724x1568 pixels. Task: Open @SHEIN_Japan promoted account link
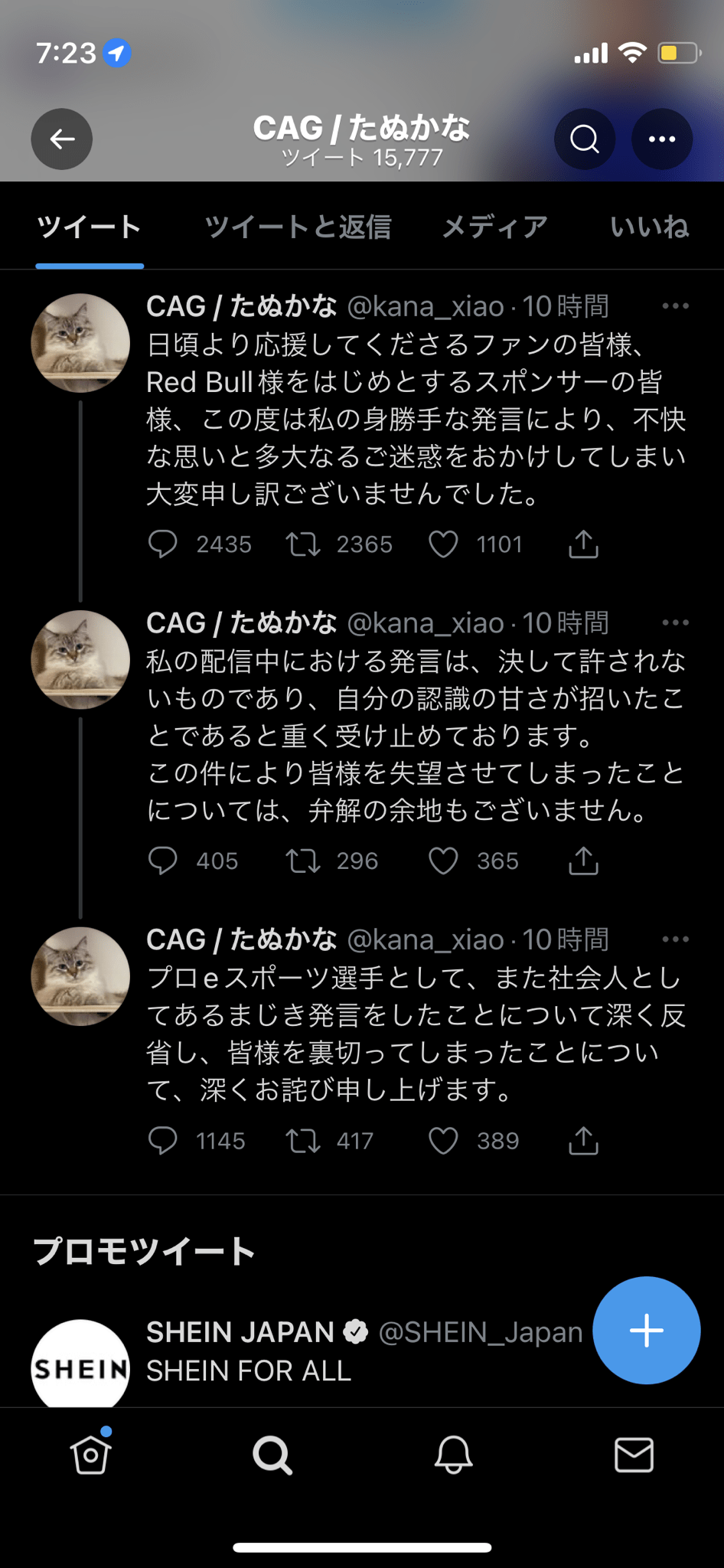pos(480,1332)
